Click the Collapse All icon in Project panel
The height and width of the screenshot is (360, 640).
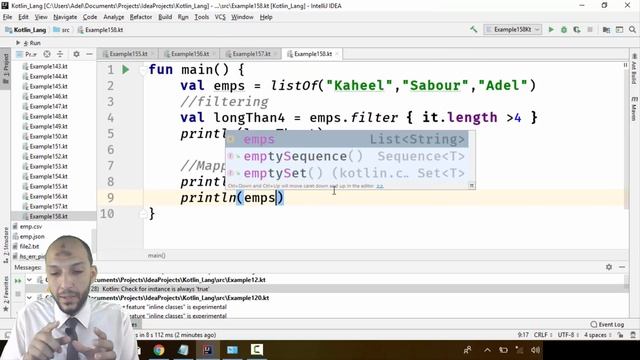click(x=60, y=54)
